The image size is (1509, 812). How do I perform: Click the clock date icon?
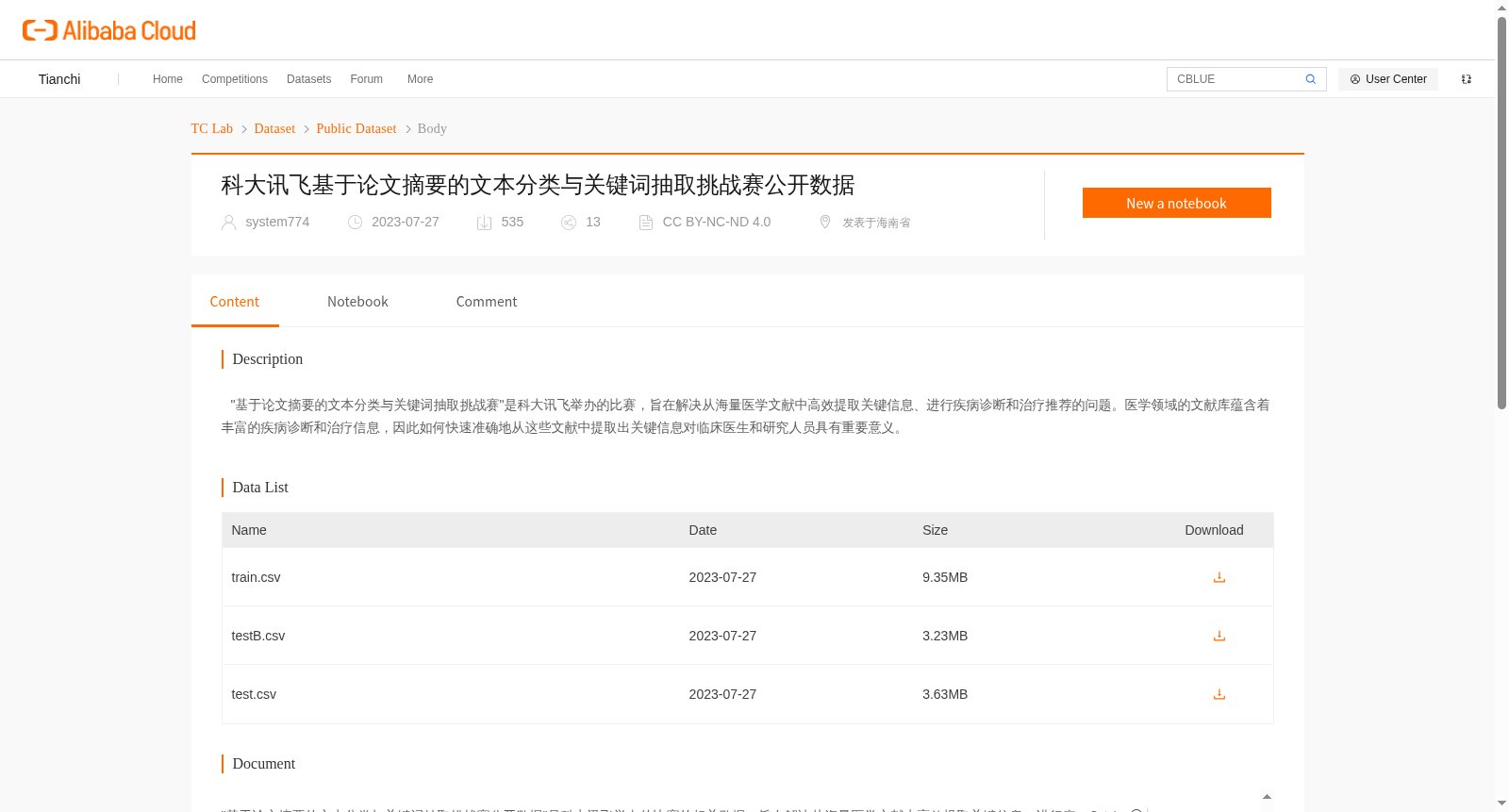pos(355,223)
